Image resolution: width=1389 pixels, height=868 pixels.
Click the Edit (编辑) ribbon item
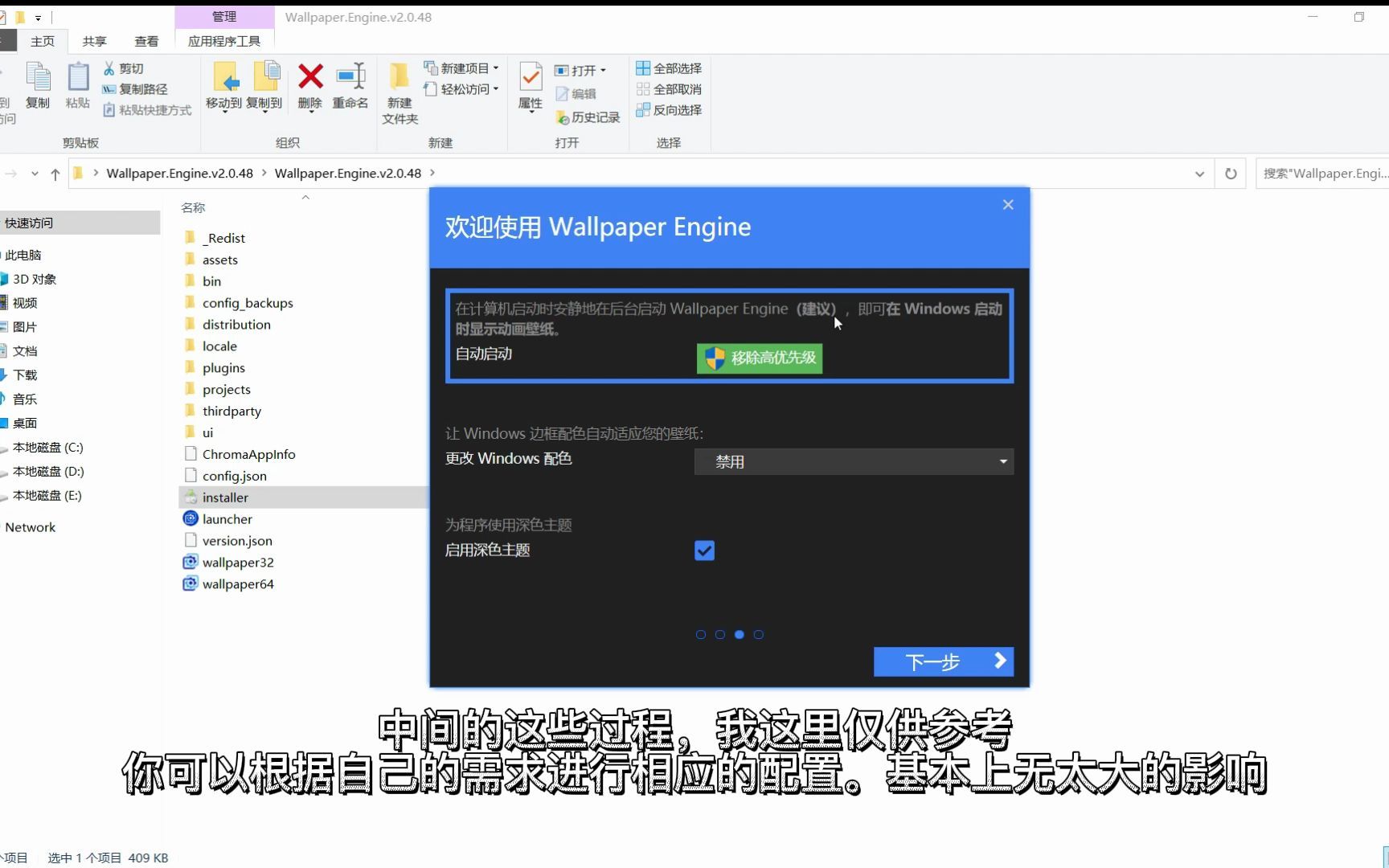coord(576,94)
